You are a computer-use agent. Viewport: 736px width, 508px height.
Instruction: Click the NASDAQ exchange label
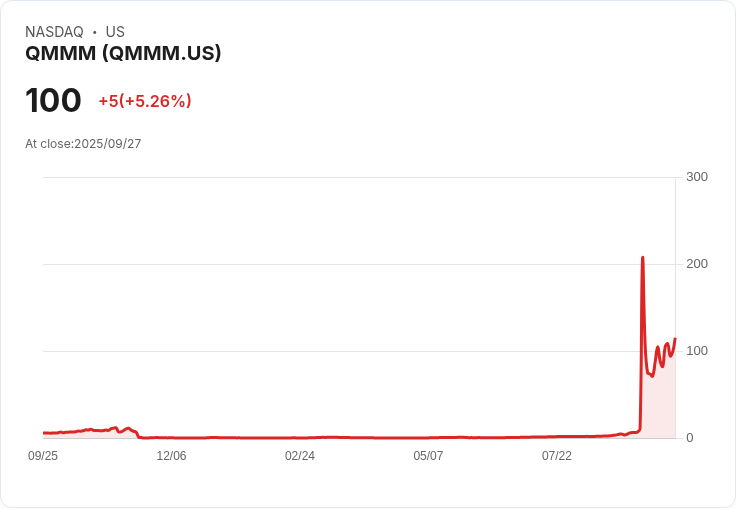click(x=54, y=32)
